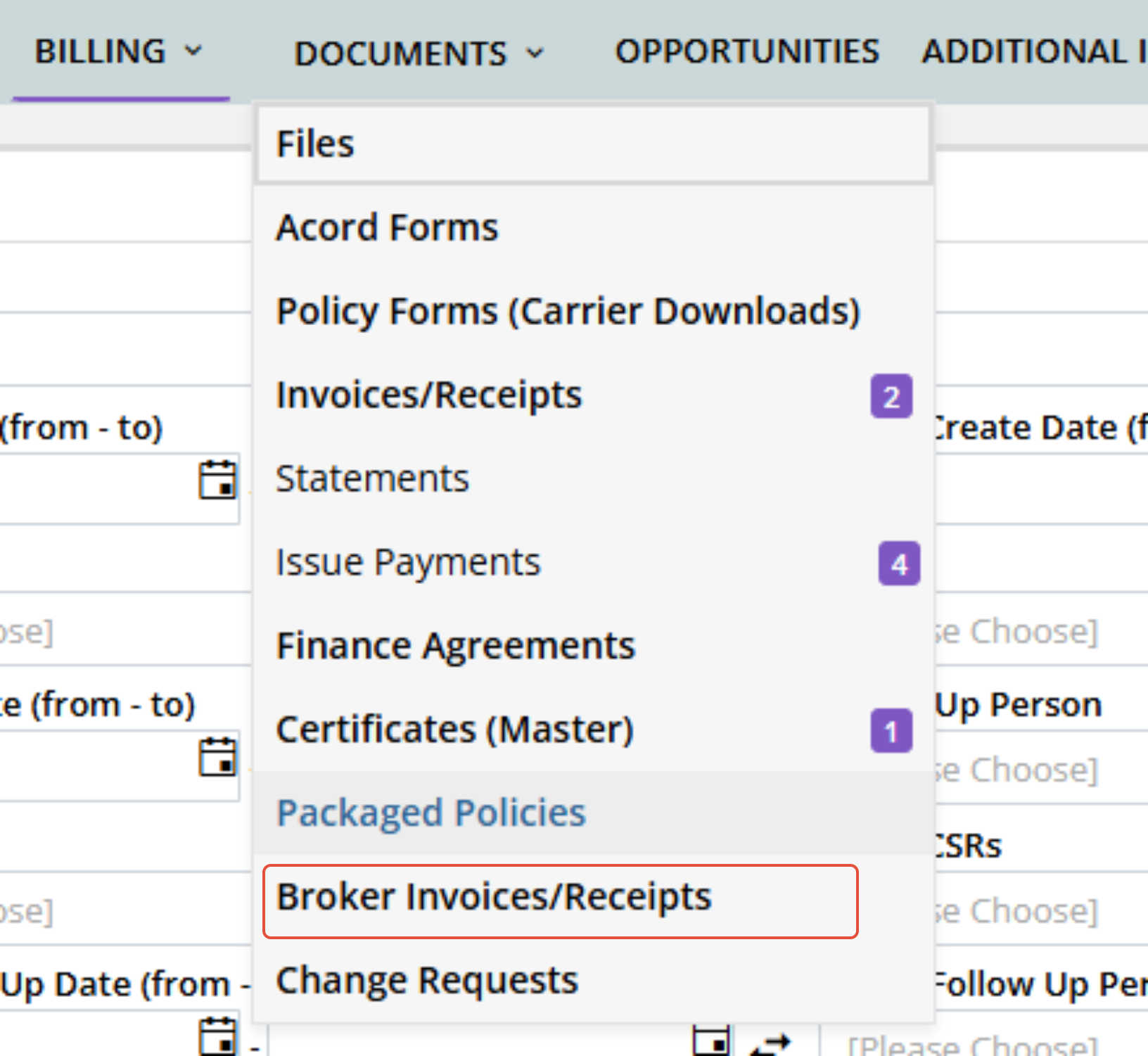Image resolution: width=1148 pixels, height=1056 pixels.
Task: Click the purple badge showing 4
Action: pos(899,564)
